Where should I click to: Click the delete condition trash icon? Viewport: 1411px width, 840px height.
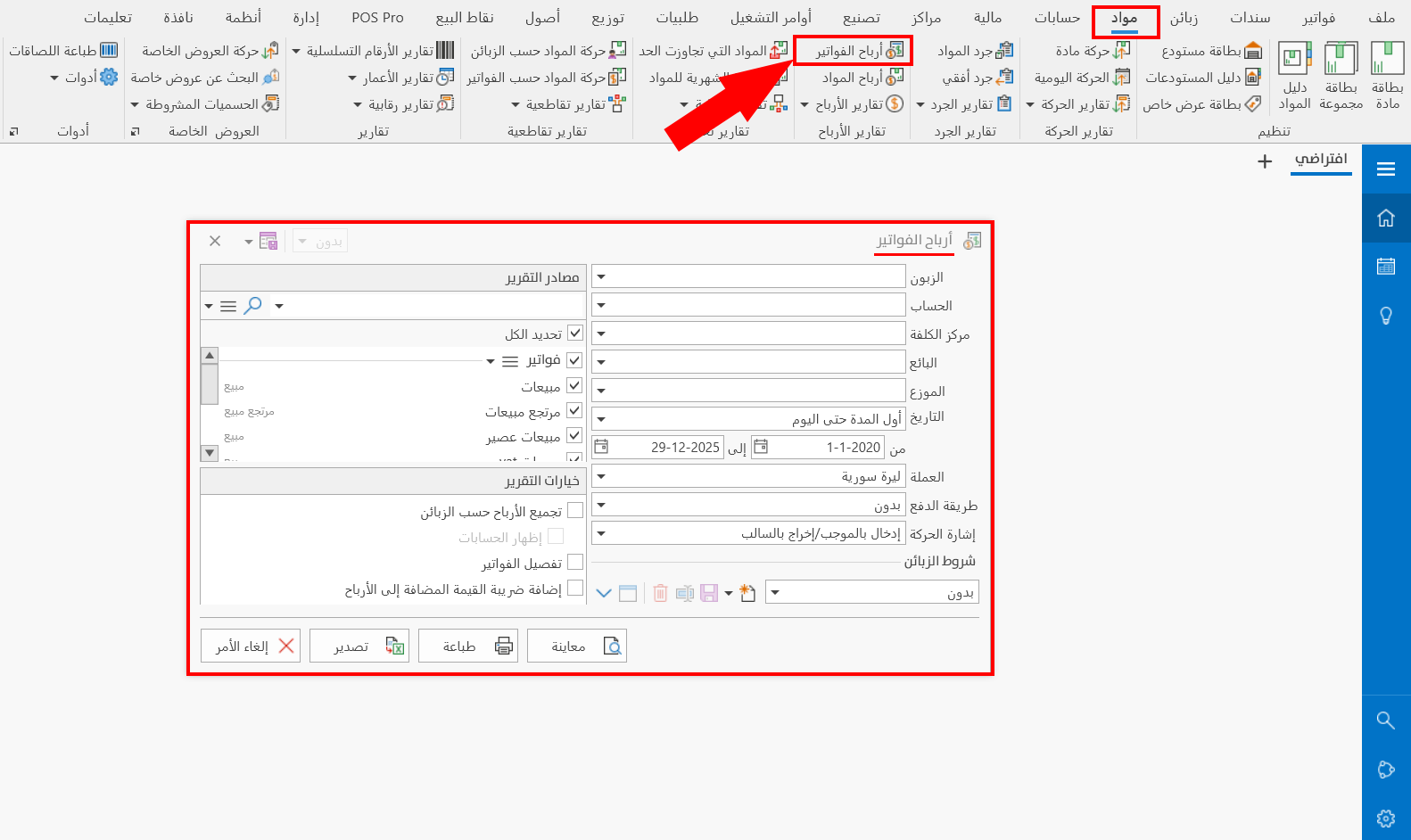pos(660,593)
